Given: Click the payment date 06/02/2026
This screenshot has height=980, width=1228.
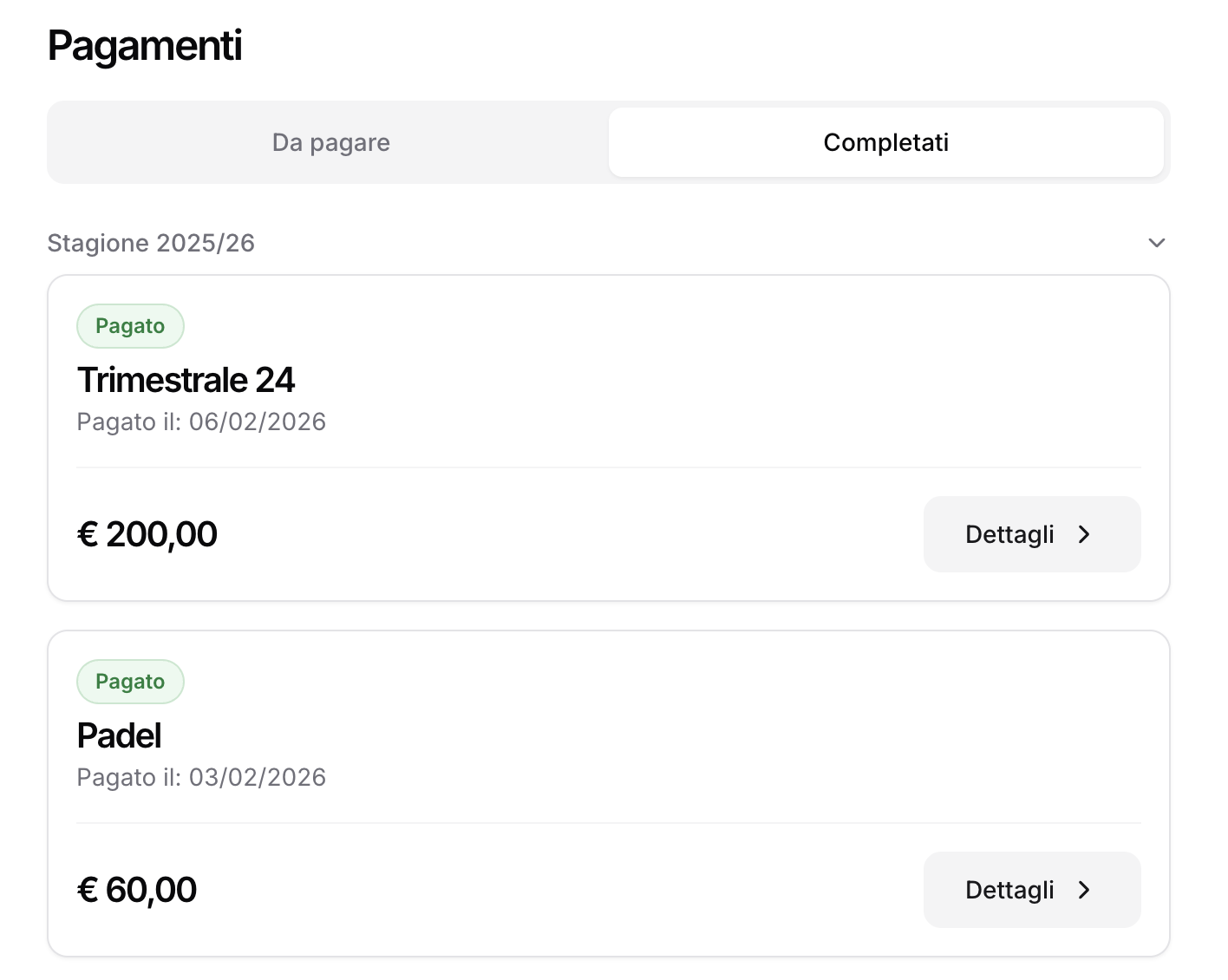Looking at the screenshot, I should (258, 421).
